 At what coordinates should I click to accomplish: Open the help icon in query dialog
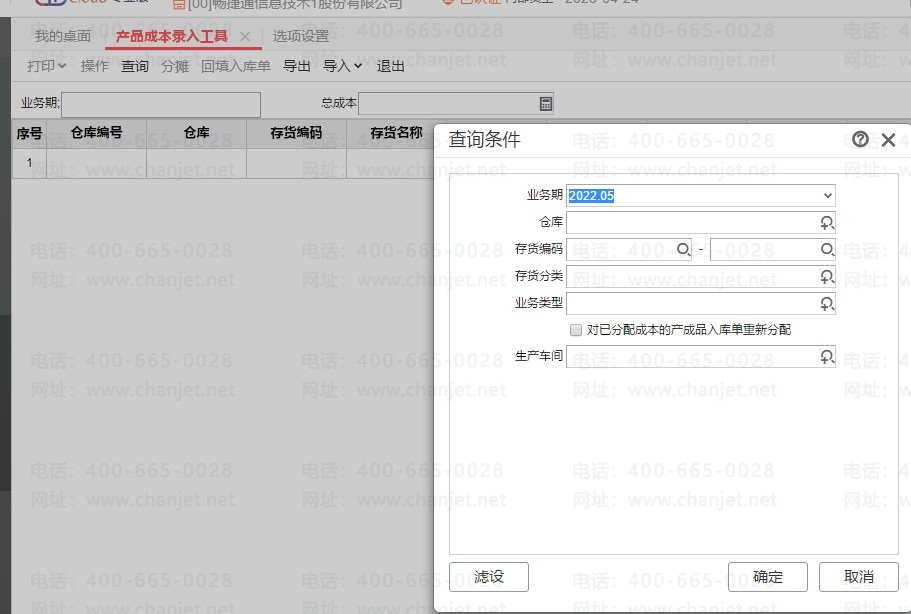pos(860,139)
